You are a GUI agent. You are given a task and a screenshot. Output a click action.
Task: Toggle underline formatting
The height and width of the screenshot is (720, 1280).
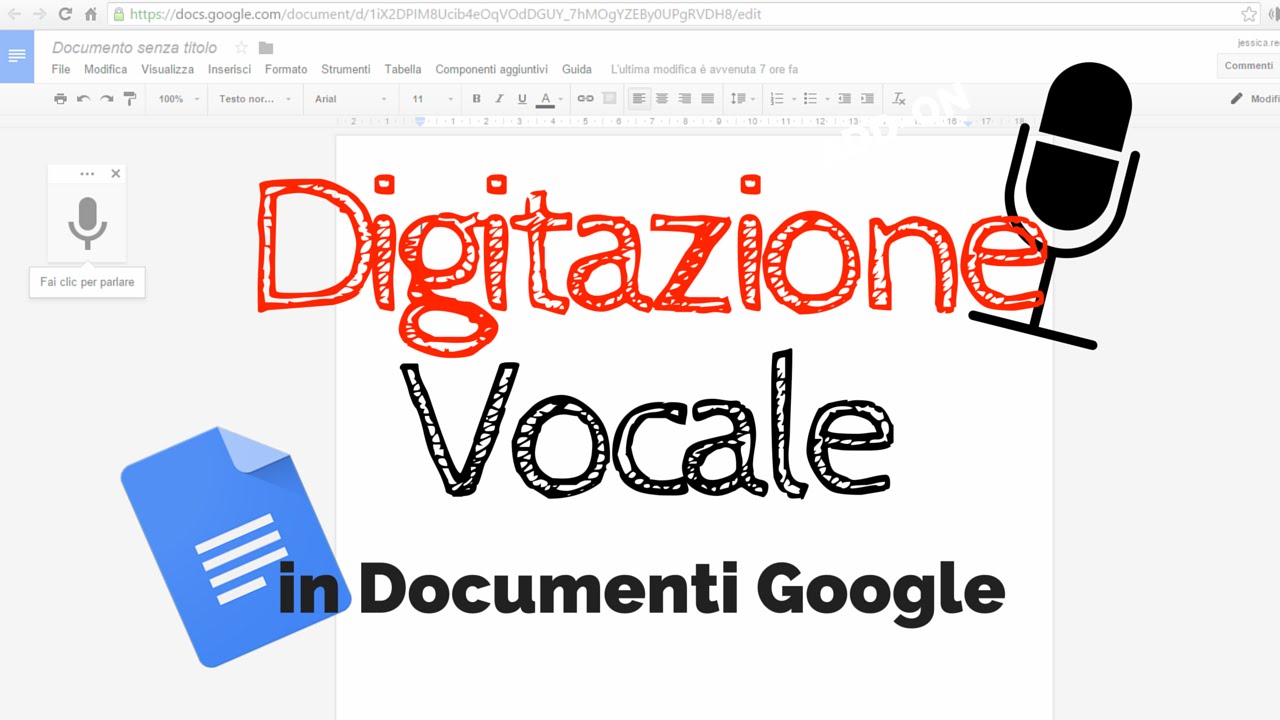(x=522, y=99)
